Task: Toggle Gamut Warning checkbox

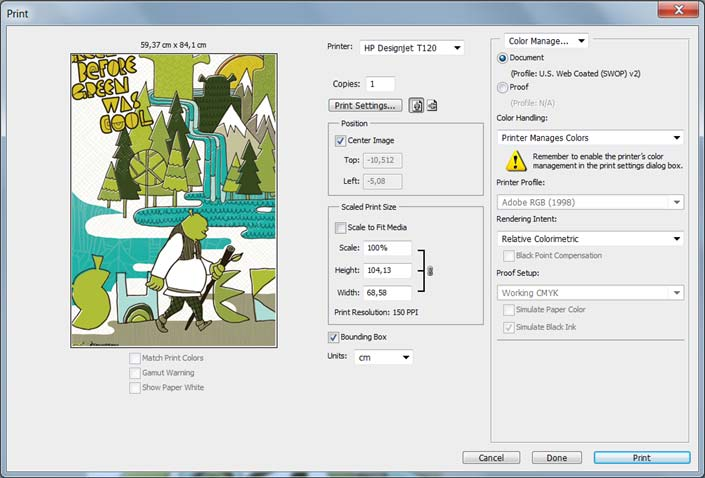Action: point(134,373)
